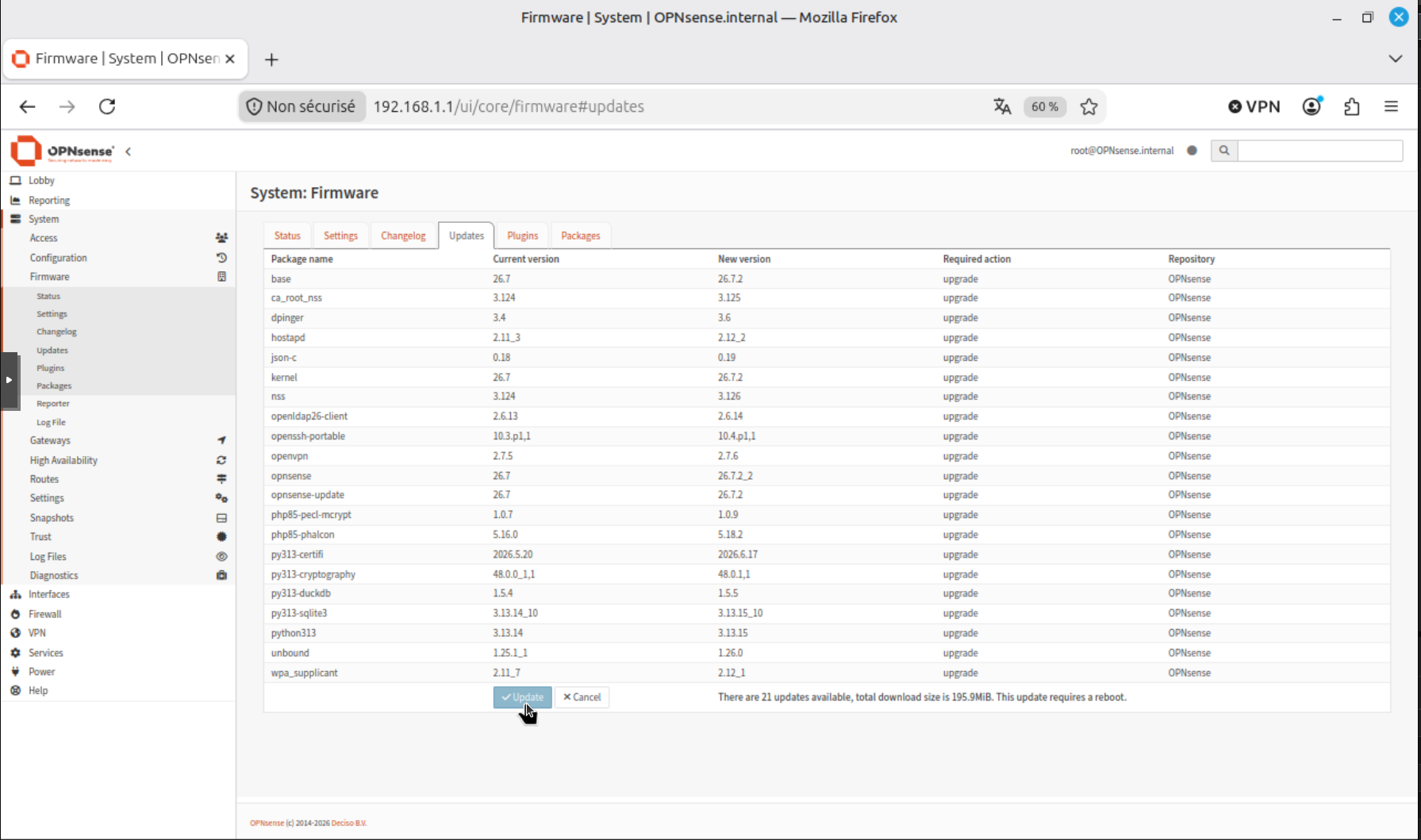Open the Firefox hamburger menu
This screenshot has height=840, width=1421.
(x=1391, y=106)
